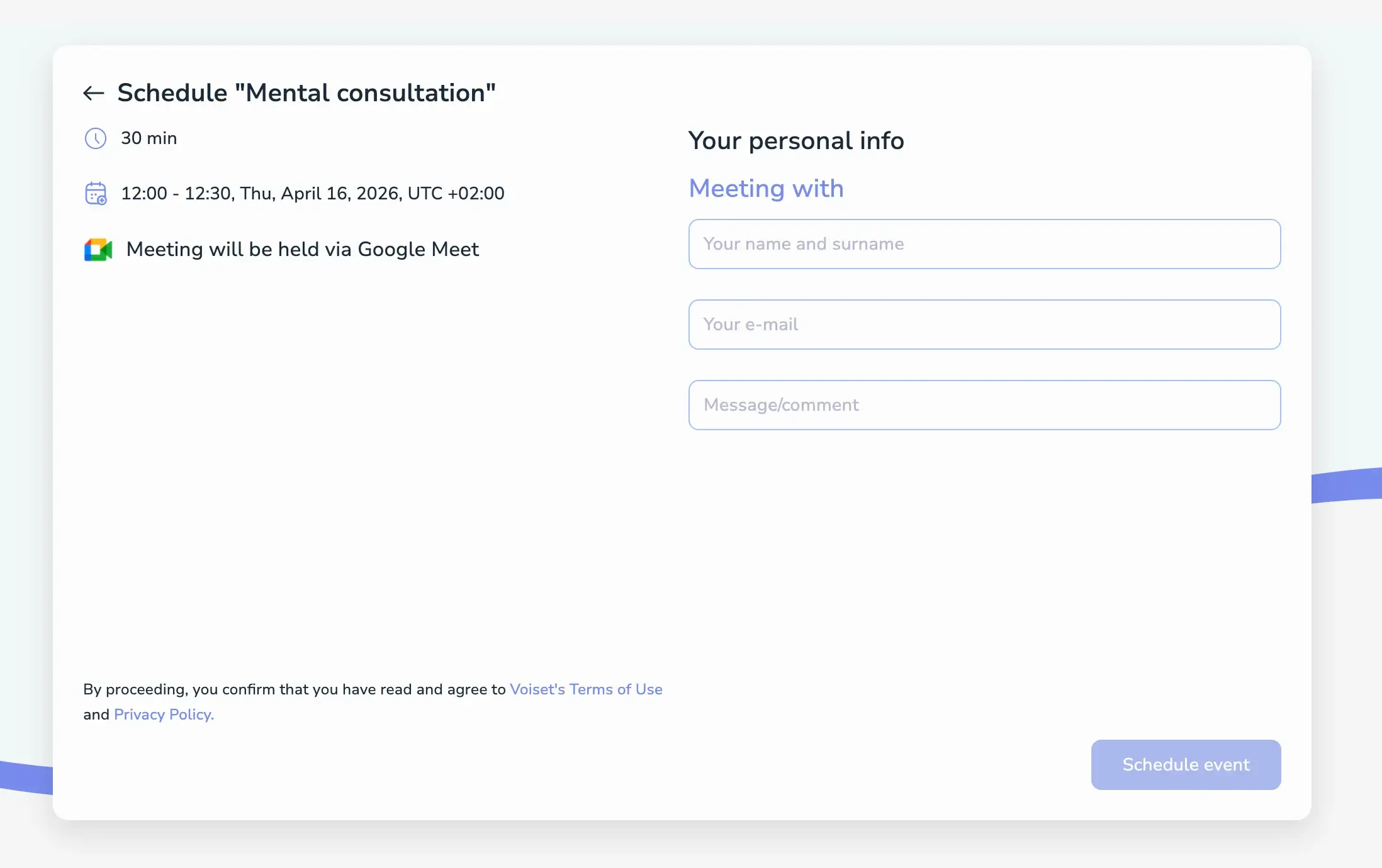Click the Schedule "Mental consultation" title
Screen dimensions: 1382x868
click(x=306, y=93)
